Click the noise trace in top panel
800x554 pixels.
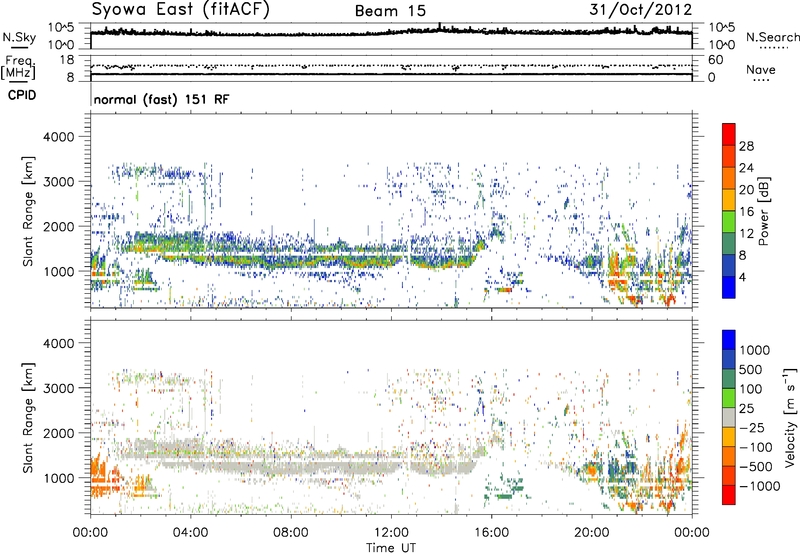(391, 32)
